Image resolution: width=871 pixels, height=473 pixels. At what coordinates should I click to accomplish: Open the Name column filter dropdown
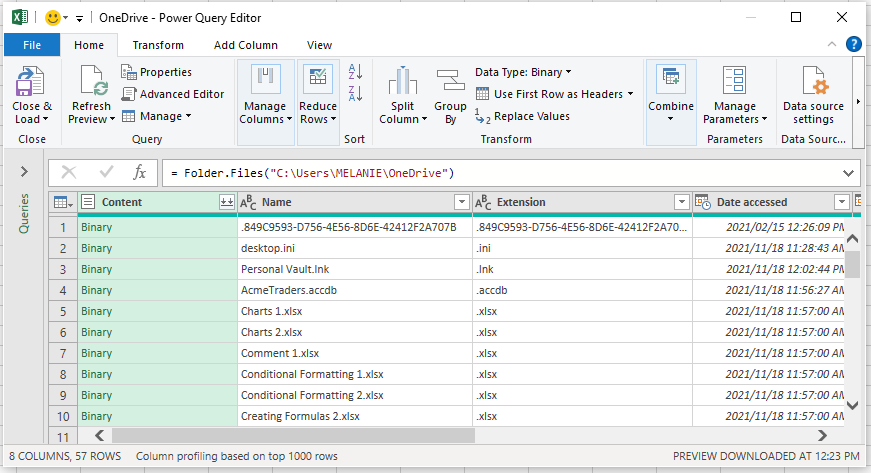pos(461,202)
